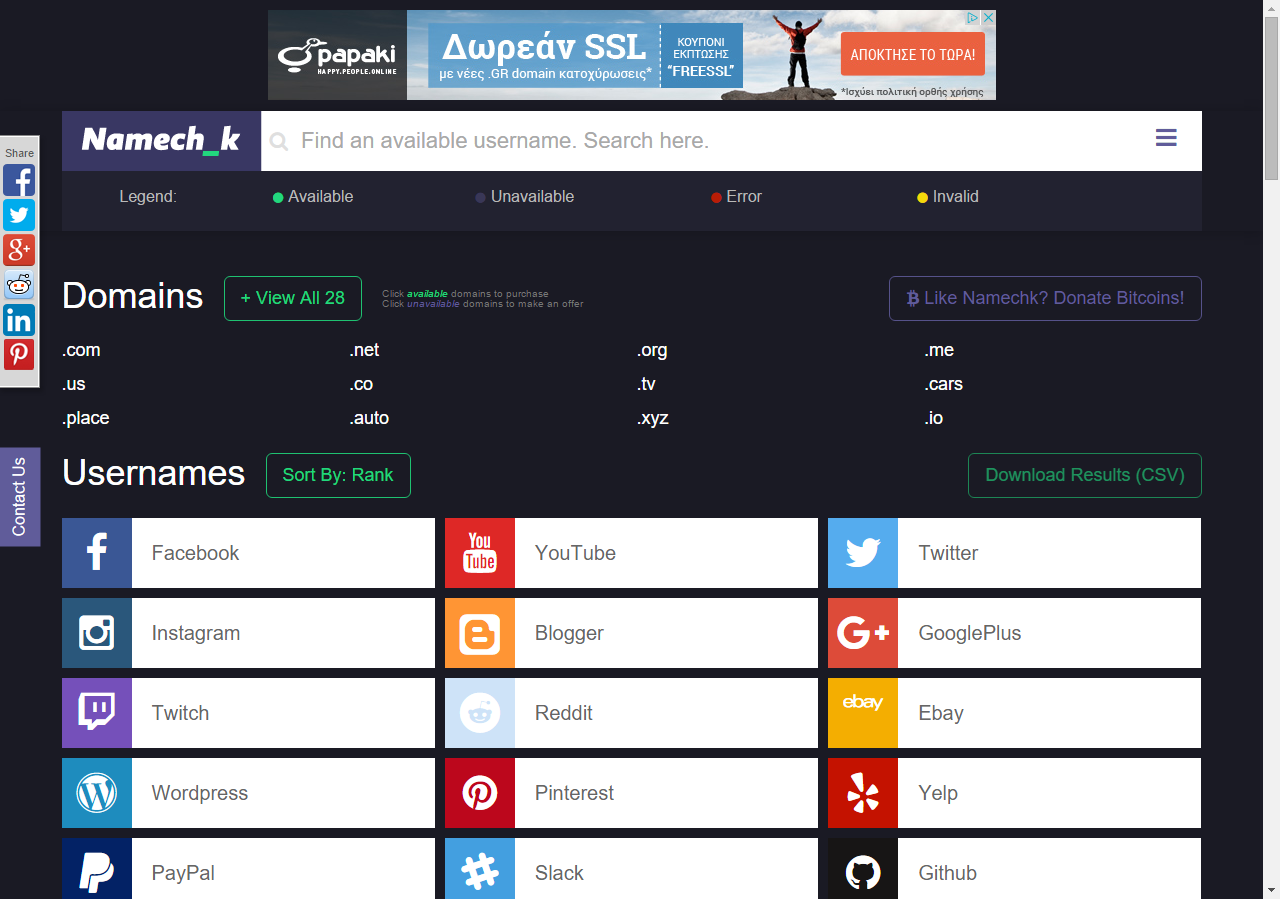Click the YouTube logo tile icon
Image resolution: width=1280 pixels, height=899 pixels.
tap(480, 553)
